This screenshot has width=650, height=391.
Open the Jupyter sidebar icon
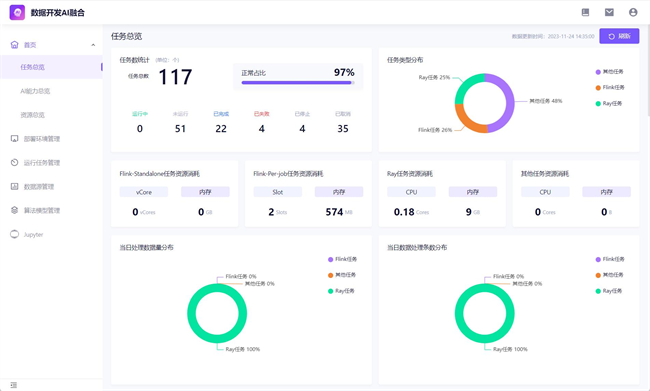(15, 234)
